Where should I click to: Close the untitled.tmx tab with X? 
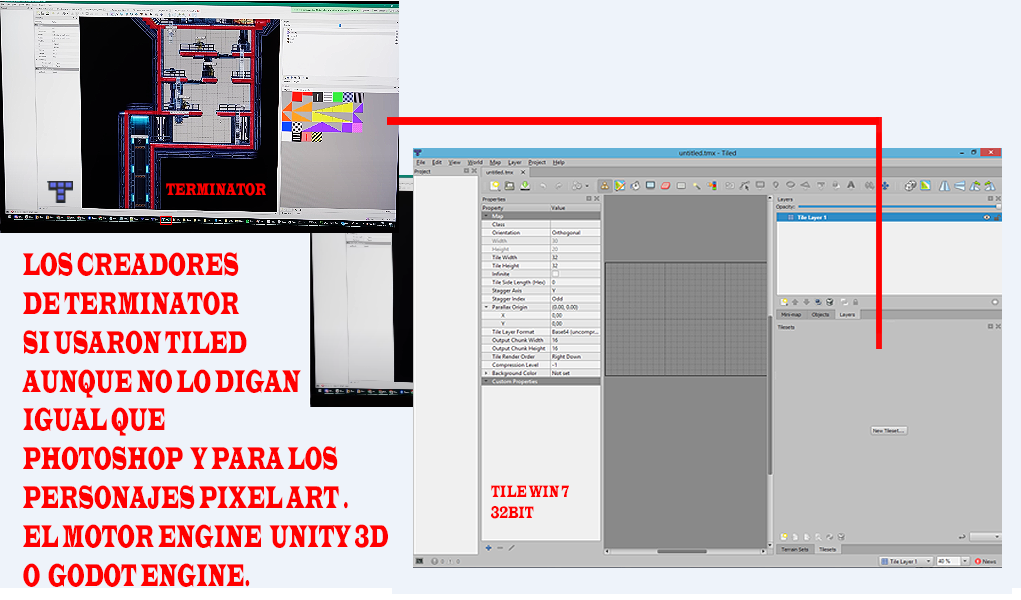523,172
